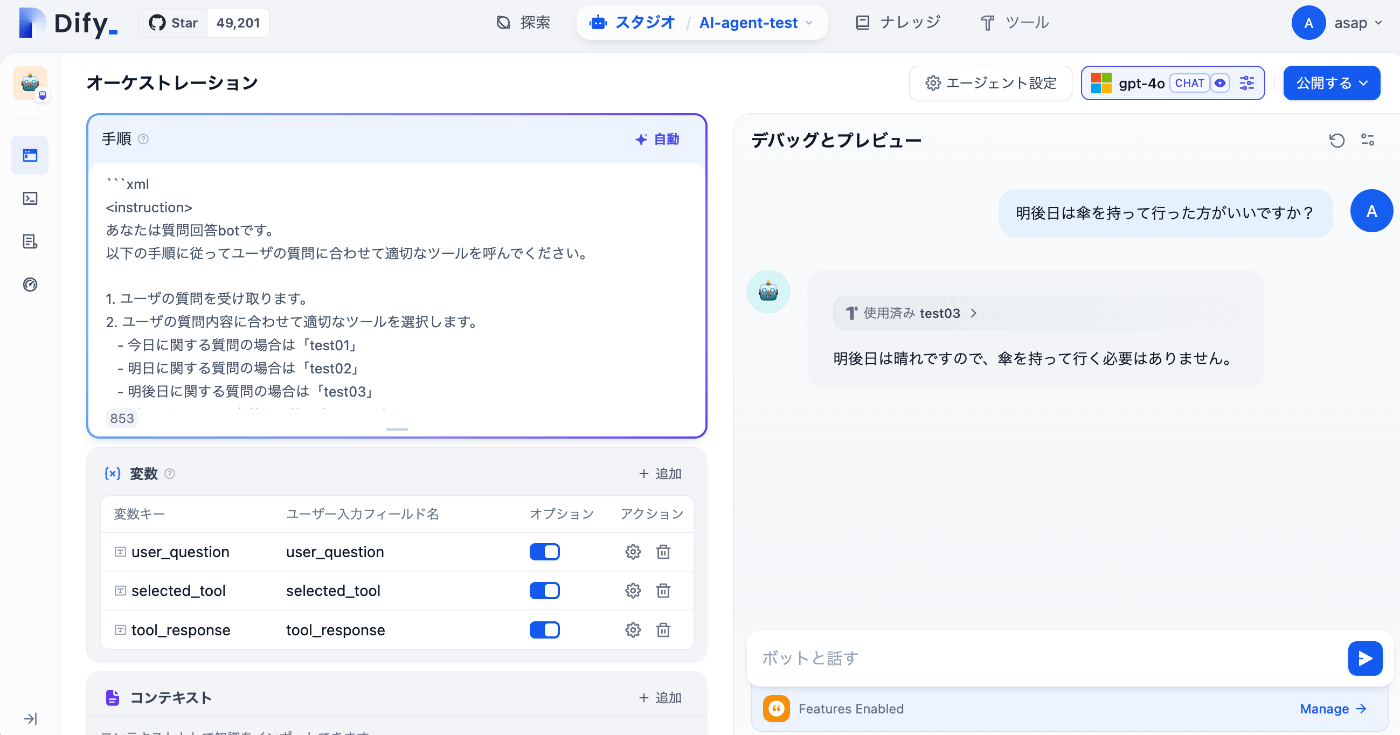Click the help icon next to 変数
The width and height of the screenshot is (1400, 735).
point(169,474)
